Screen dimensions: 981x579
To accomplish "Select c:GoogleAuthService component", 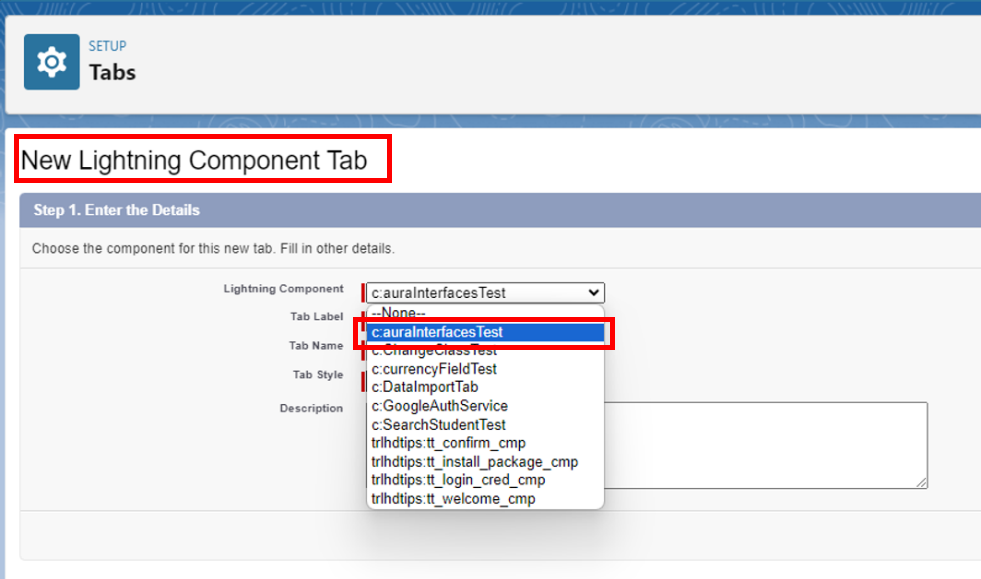I will point(485,406).
